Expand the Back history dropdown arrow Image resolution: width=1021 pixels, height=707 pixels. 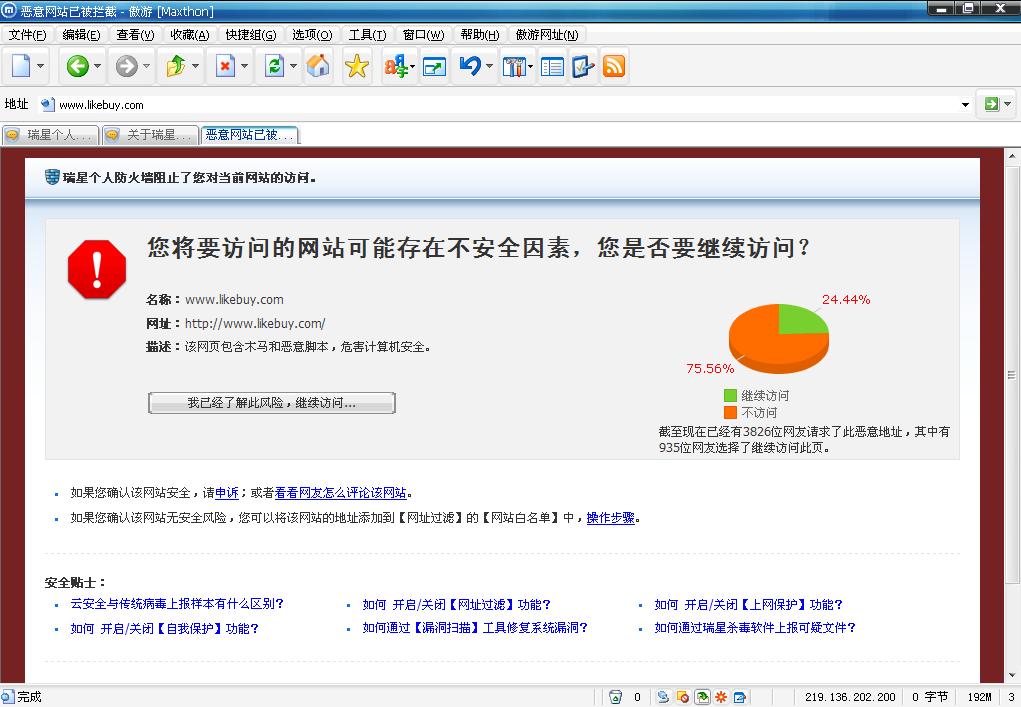click(x=97, y=66)
